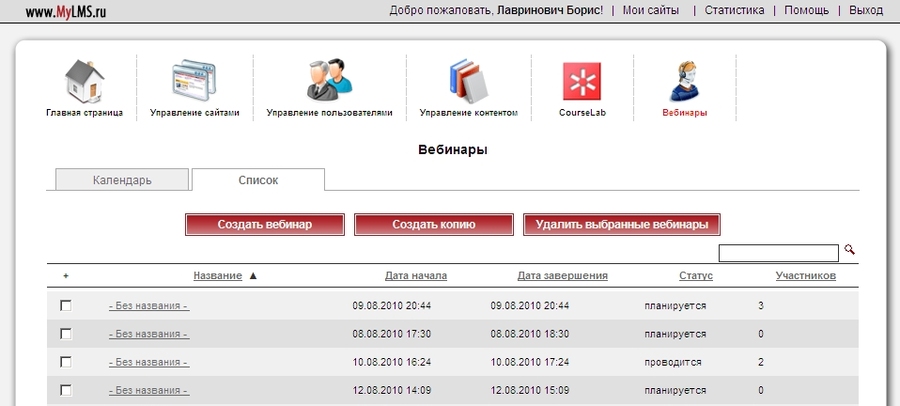Tick the checkbox for проводится webinar

click(x=66, y=361)
